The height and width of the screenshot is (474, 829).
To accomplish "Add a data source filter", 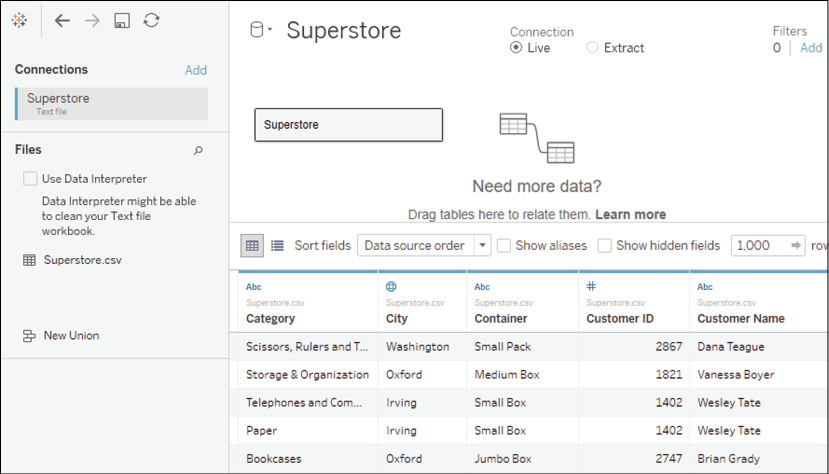I will tap(811, 48).
